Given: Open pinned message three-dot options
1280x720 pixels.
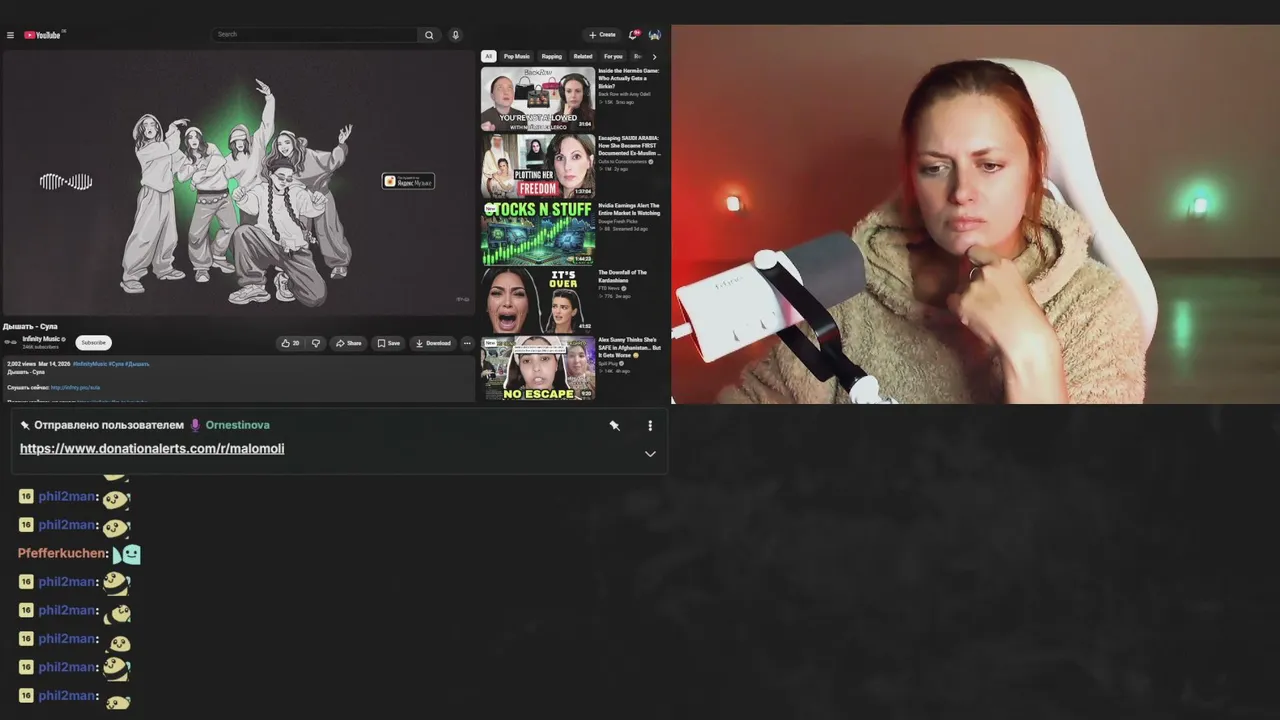Looking at the screenshot, I should pos(650,425).
